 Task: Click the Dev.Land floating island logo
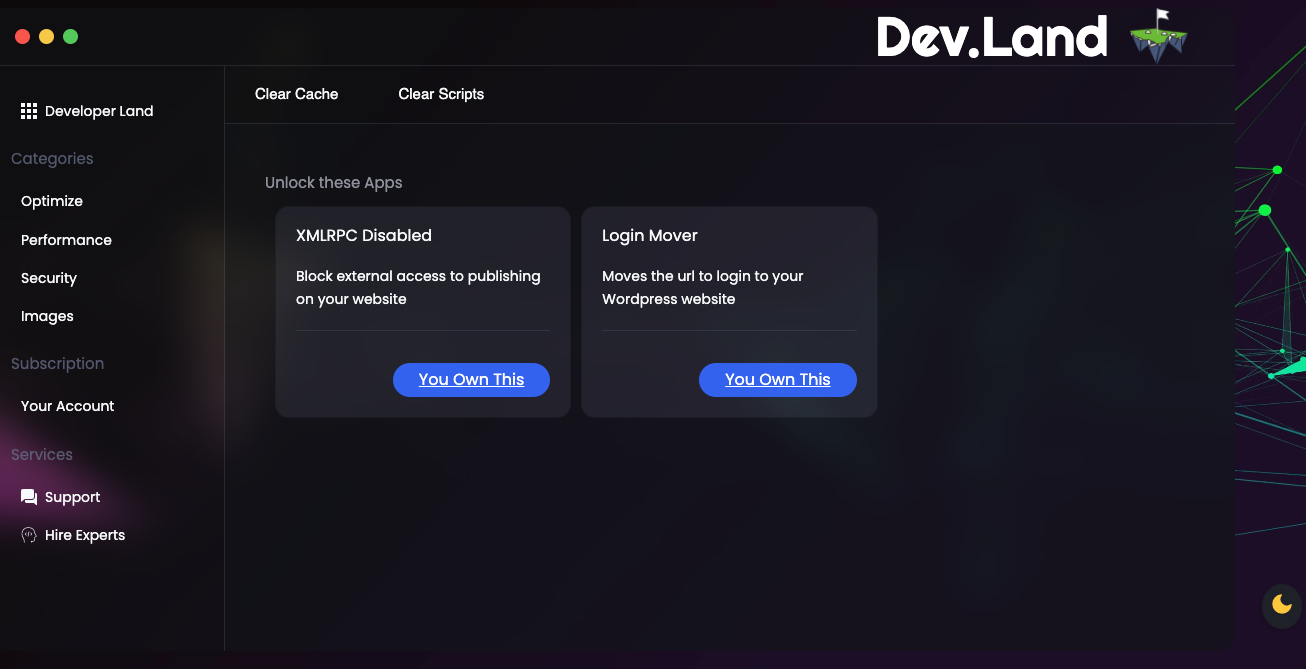(x=1159, y=36)
